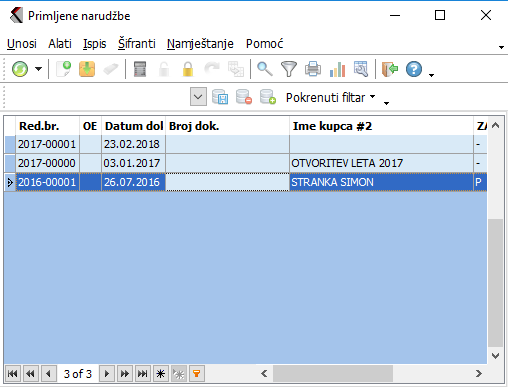Open the Šifranti menu
The width and height of the screenshot is (508, 387).
pyautogui.click(x=137, y=44)
